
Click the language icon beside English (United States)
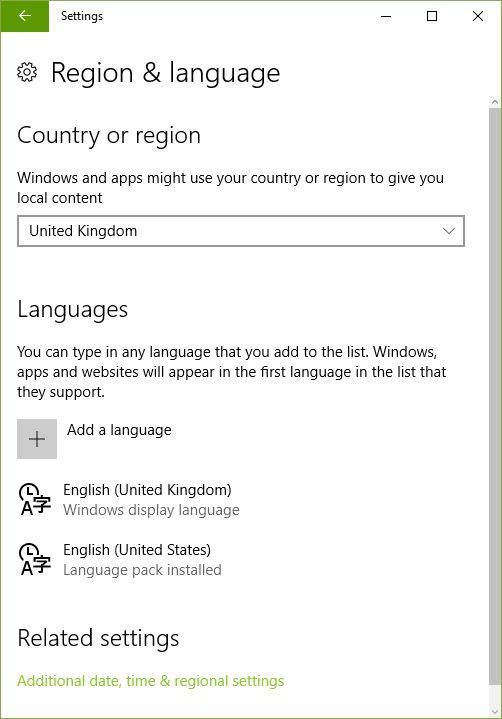pos(35,559)
